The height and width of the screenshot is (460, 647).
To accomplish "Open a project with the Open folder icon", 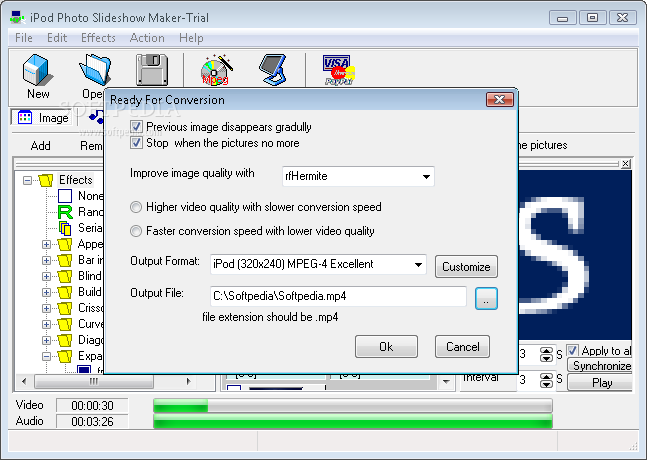I will click(x=95, y=69).
